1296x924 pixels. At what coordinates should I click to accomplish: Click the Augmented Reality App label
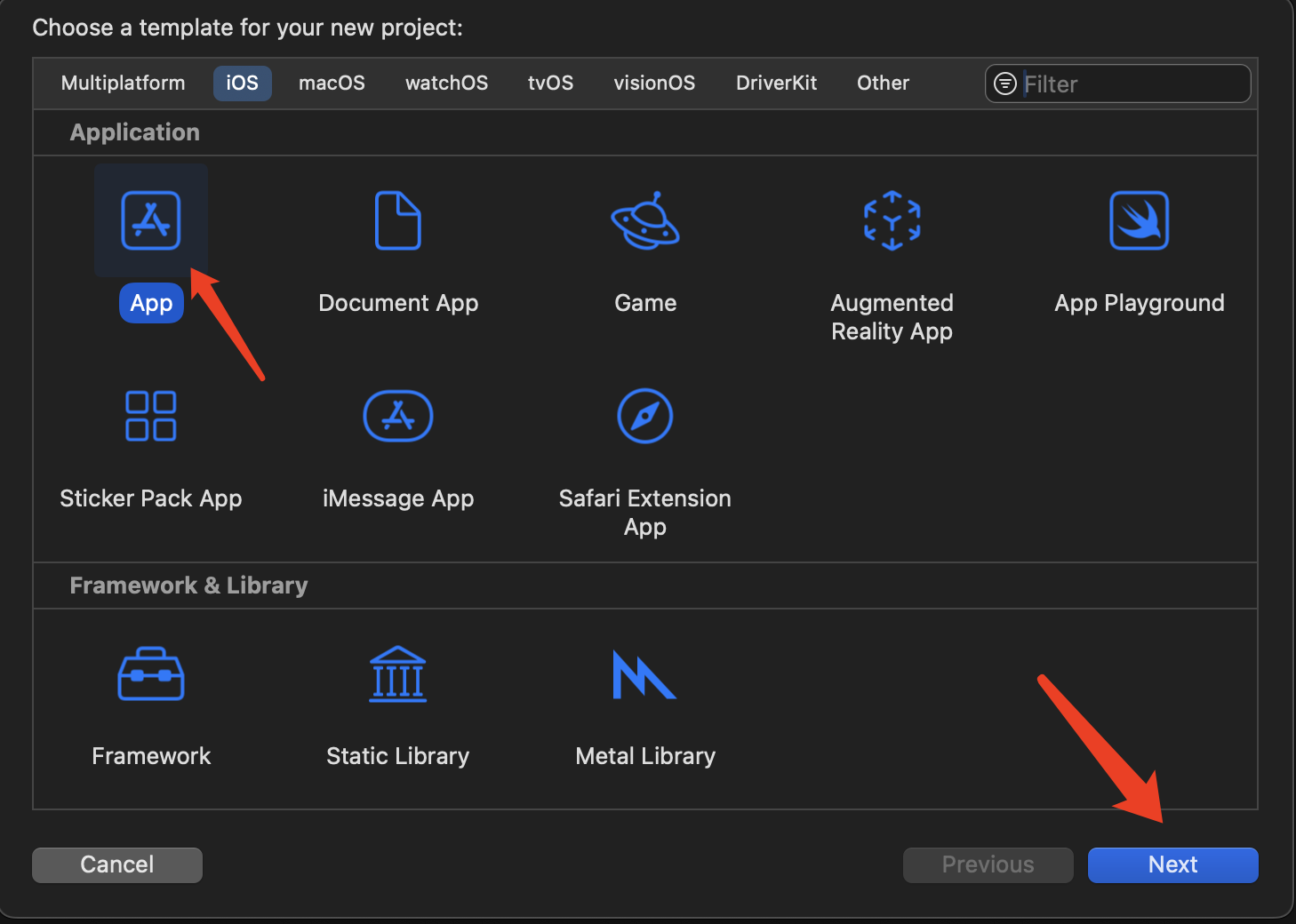click(892, 317)
